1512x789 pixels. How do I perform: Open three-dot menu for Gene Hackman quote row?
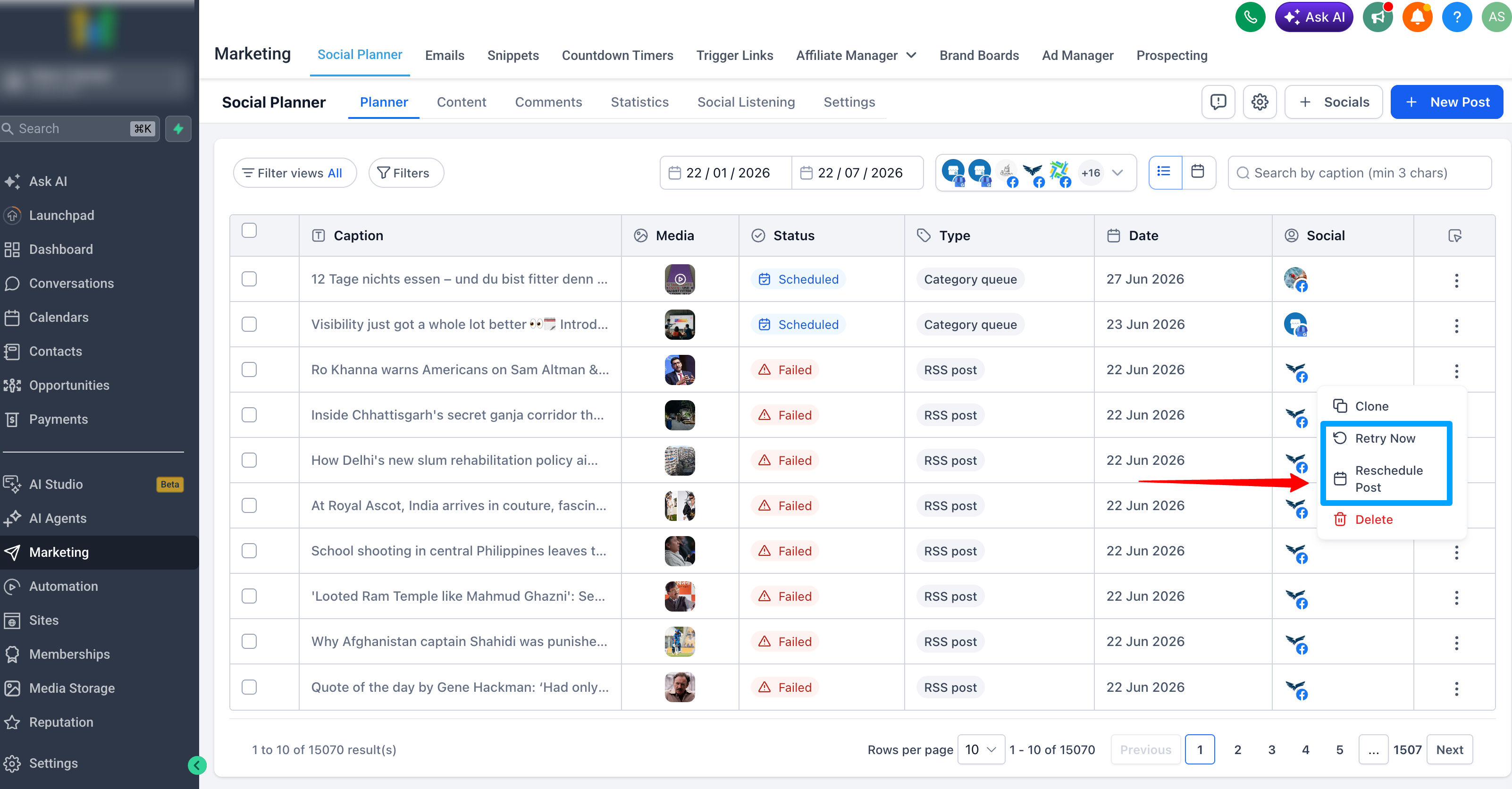[x=1456, y=688]
